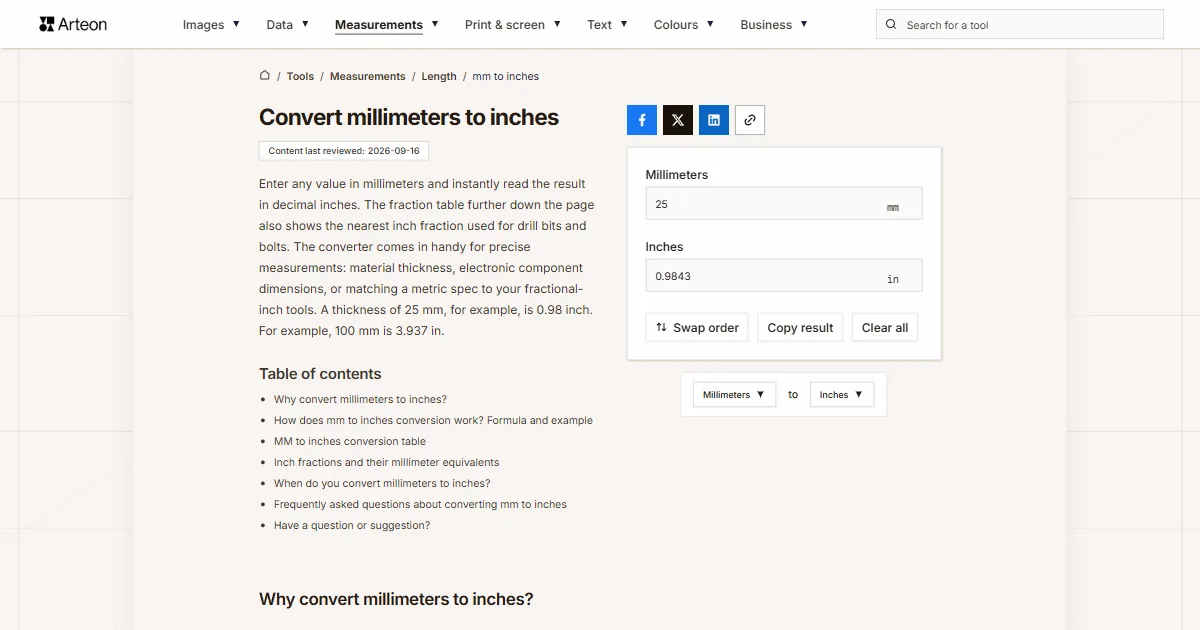Jump to 'Inch fractions and their millimeter equivalents'

386,462
